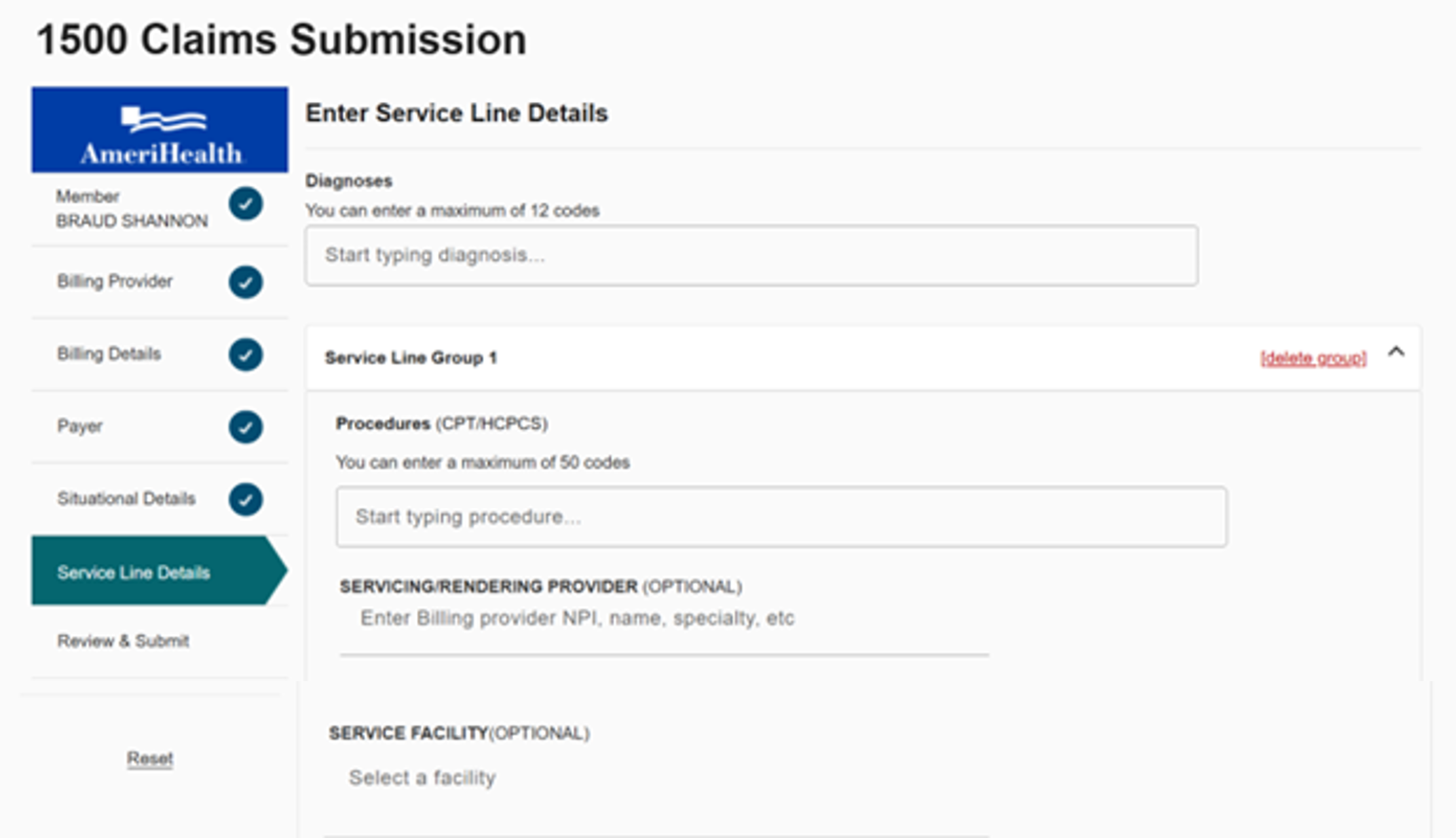This screenshot has height=838, width=1456.
Task: Click the checkmark icon next to Member
Action: click(x=246, y=204)
